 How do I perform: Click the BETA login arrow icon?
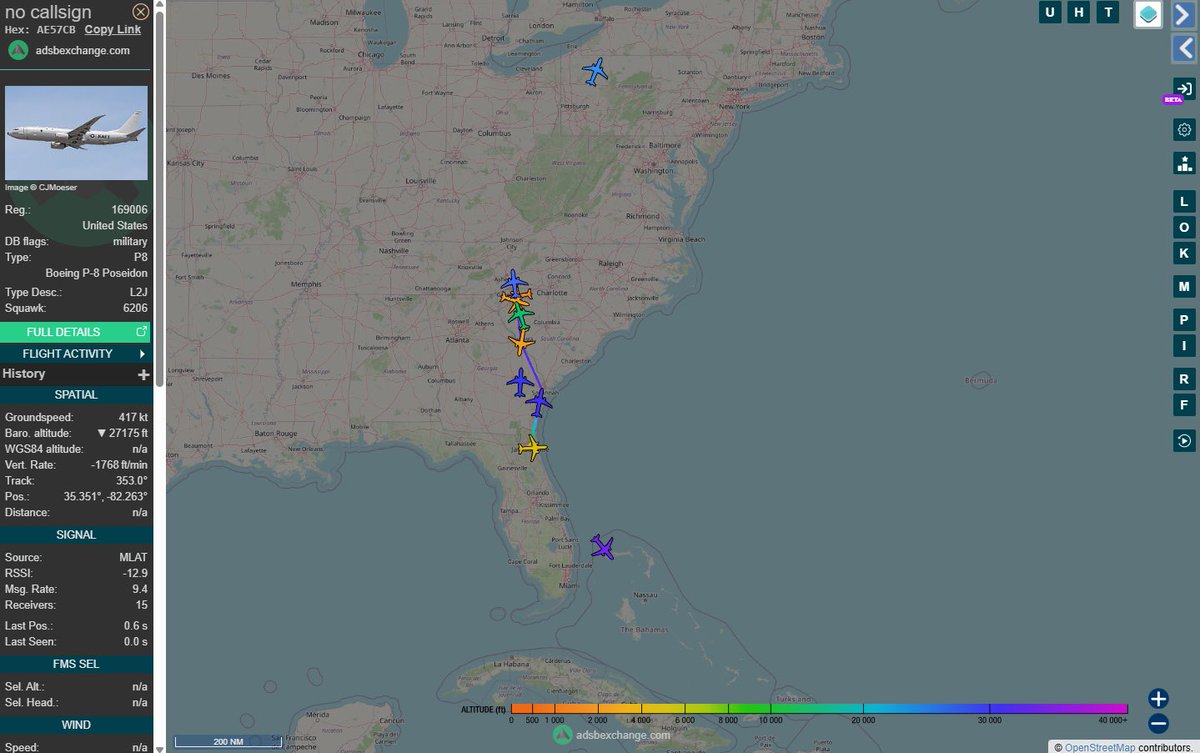click(1184, 88)
